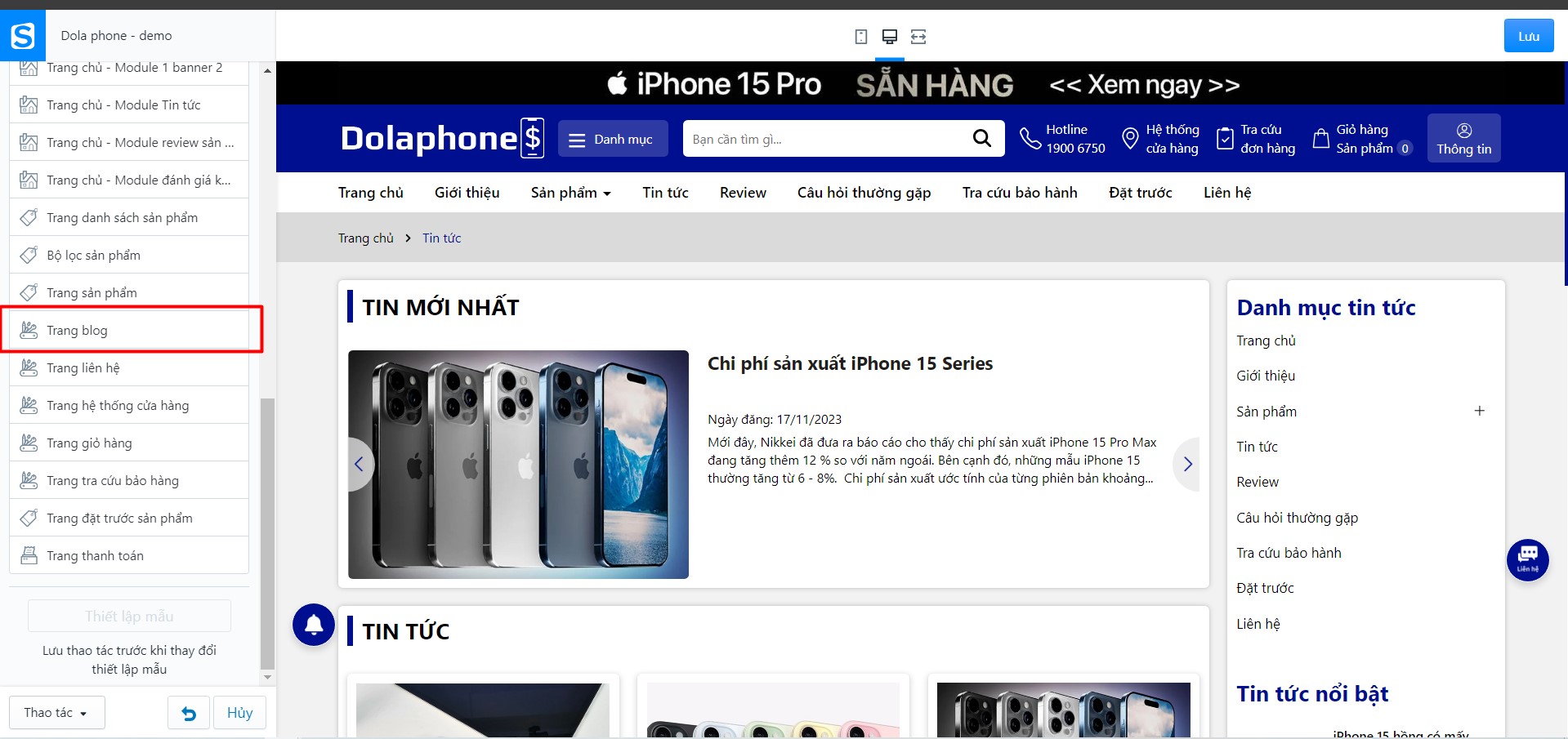Click the icon beside Trang blog
1568x739 pixels.
[29, 330]
